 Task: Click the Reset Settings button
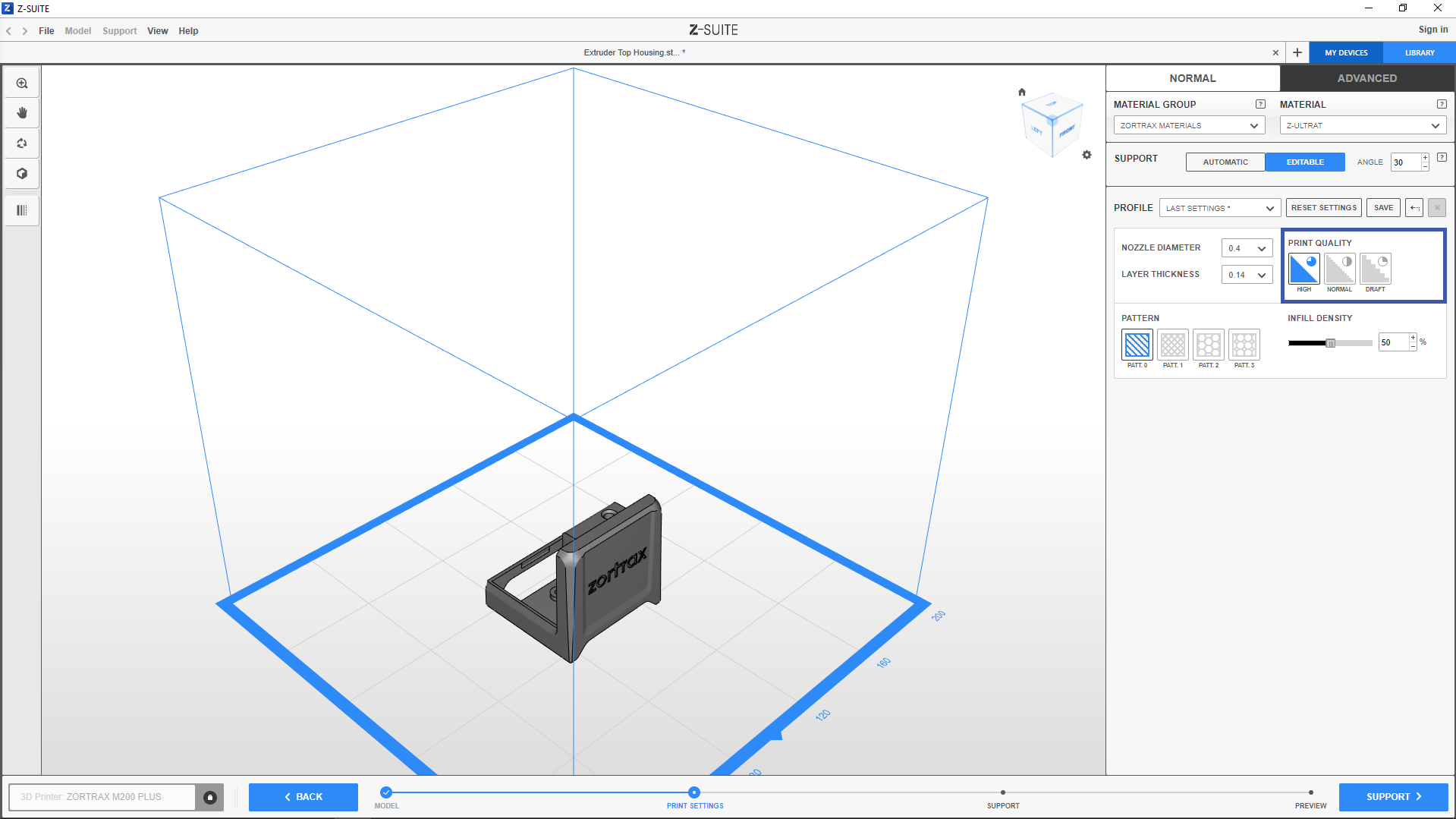pos(1323,208)
